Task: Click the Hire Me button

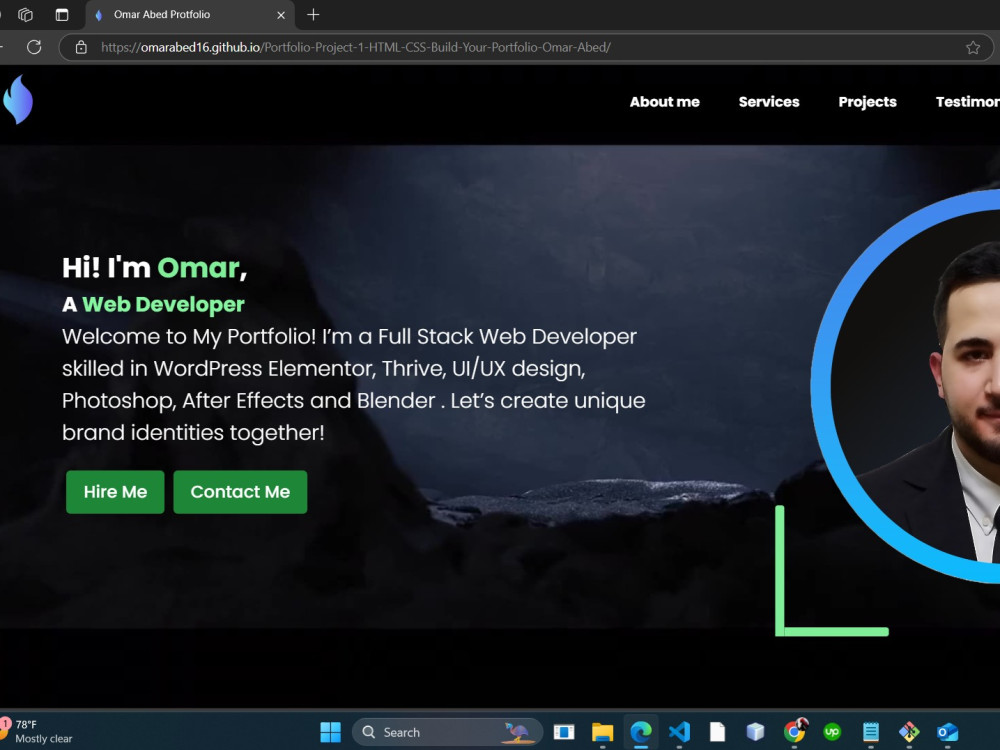Action: pyautogui.click(x=115, y=492)
